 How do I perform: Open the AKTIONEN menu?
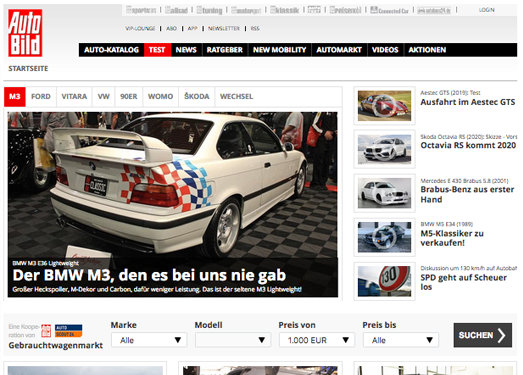[x=427, y=50]
